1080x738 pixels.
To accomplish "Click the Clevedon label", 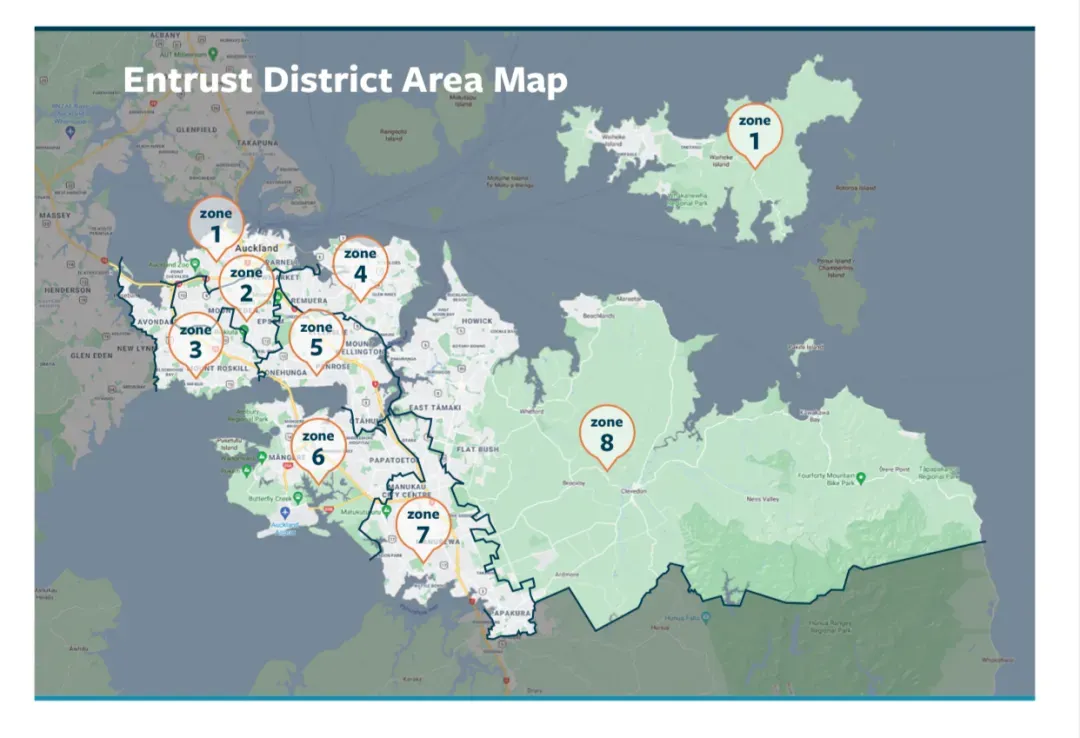I will [x=634, y=491].
